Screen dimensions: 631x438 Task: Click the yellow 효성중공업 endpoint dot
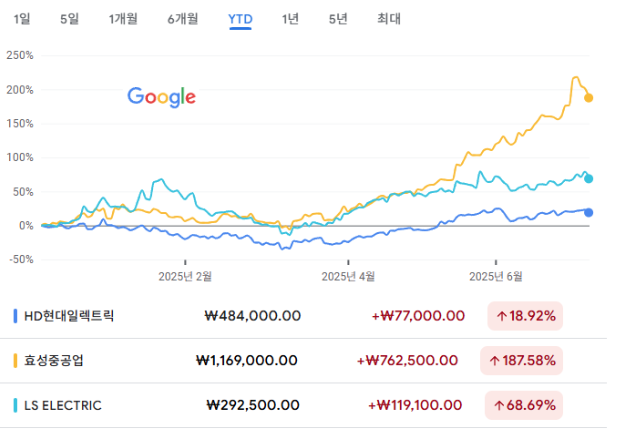pos(588,98)
